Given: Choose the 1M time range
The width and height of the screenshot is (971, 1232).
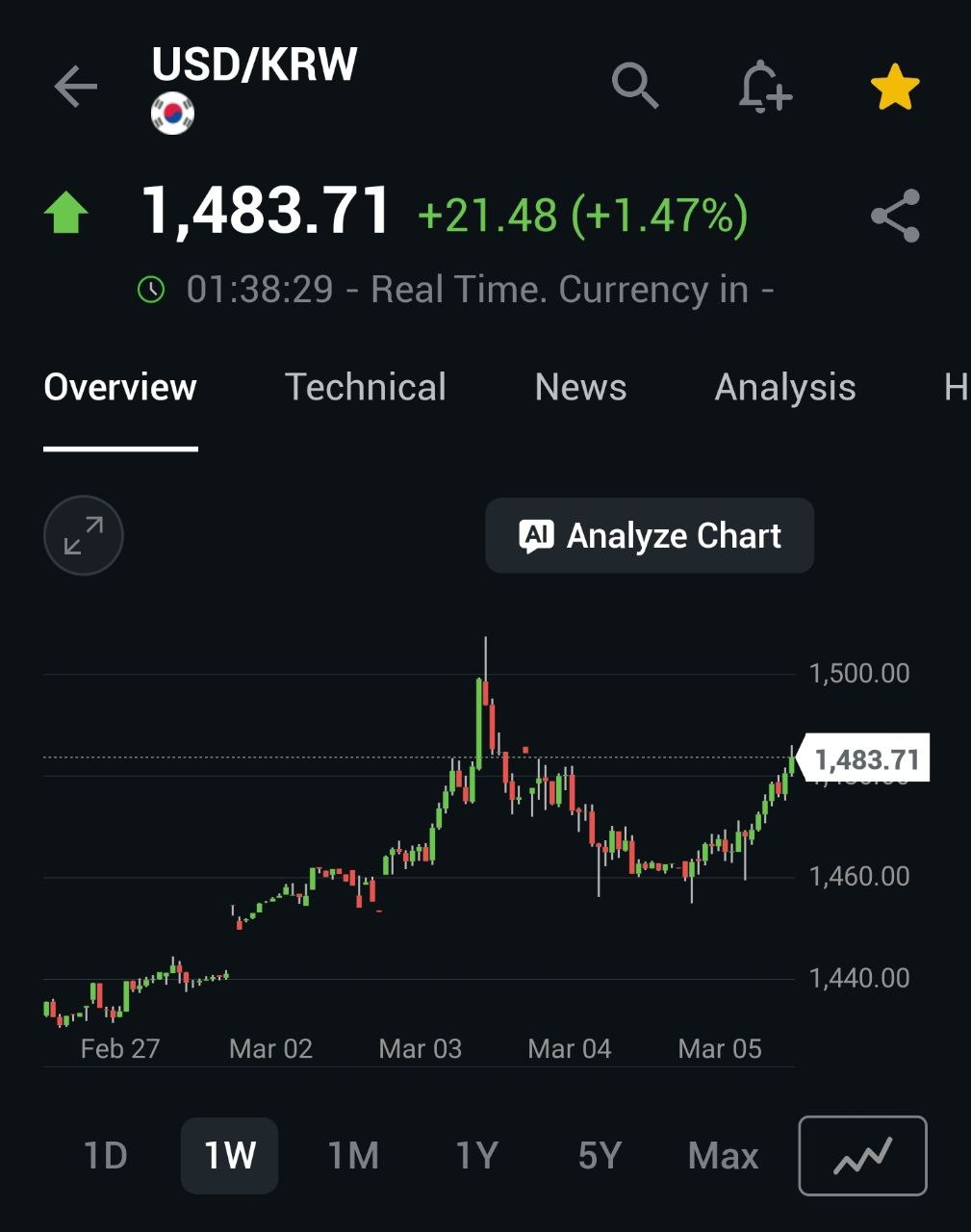Looking at the screenshot, I should tap(353, 1155).
